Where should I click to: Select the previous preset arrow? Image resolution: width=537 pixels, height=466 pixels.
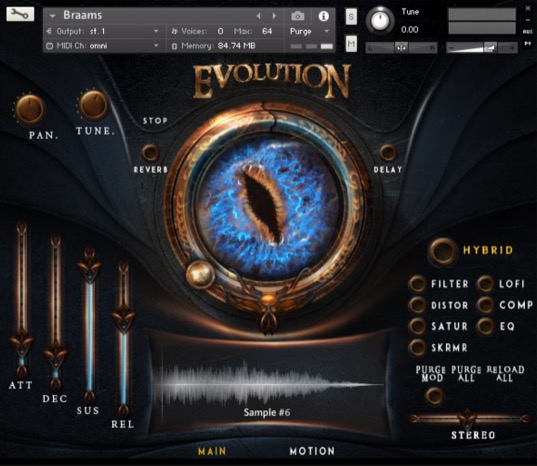(x=259, y=16)
